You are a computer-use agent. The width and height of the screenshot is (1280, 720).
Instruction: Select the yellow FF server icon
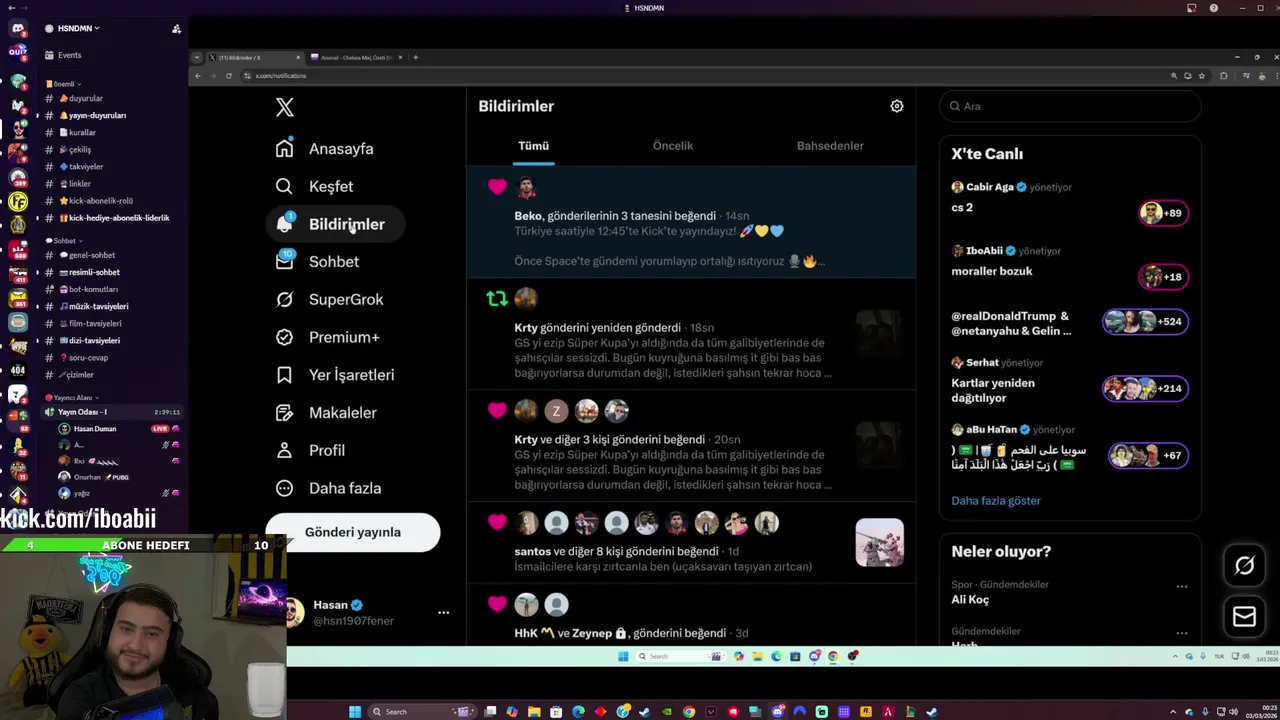(18, 202)
